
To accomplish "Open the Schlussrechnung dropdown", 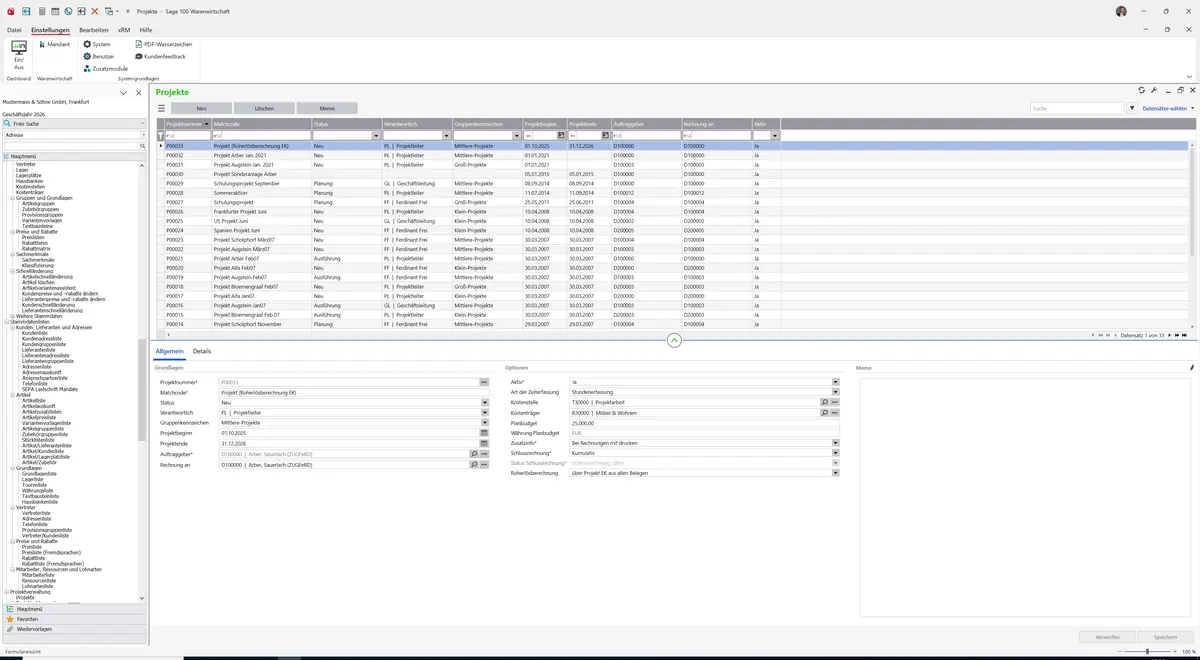I will point(835,453).
